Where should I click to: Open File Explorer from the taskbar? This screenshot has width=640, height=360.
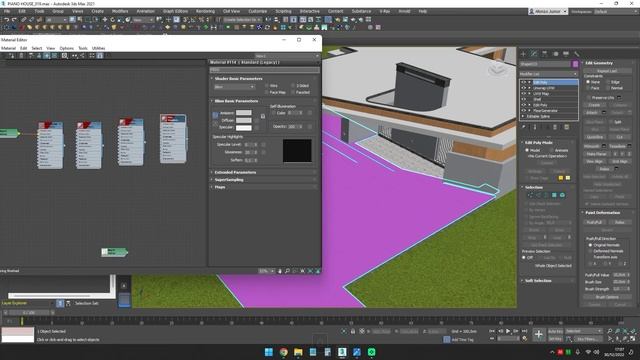tap(298, 352)
